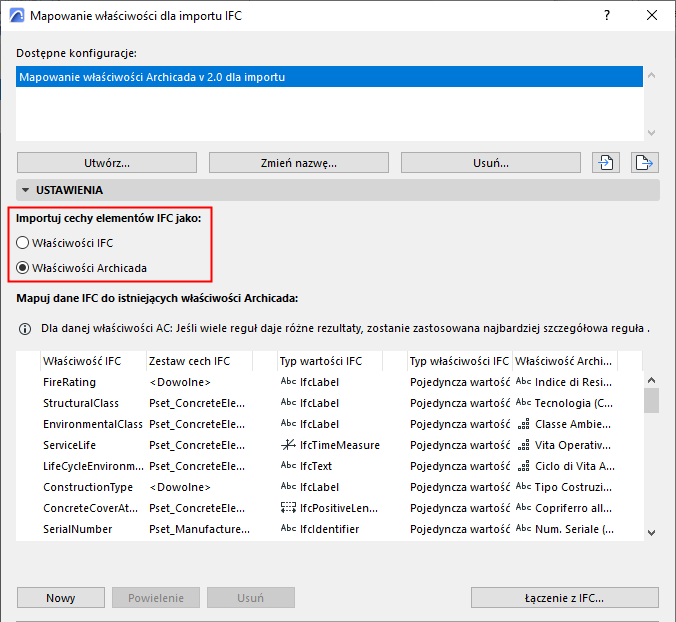Click the option-set icon before Classe Ambie...

[x=523, y=425]
